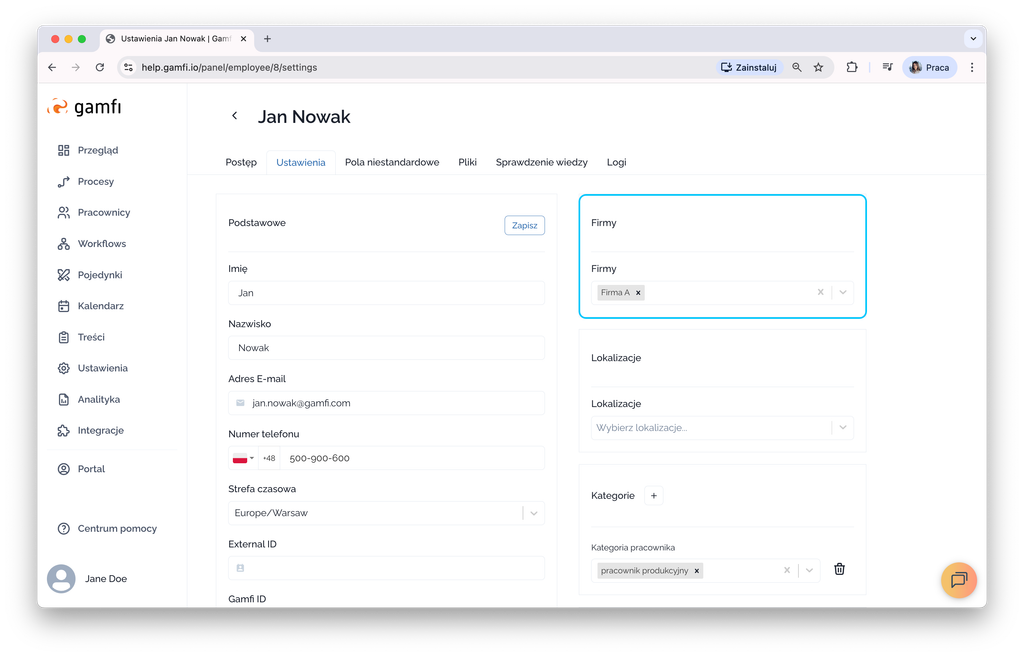Clear all selections in the Firmy field
This screenshot has width=1024, height=657.
[820, 292]
